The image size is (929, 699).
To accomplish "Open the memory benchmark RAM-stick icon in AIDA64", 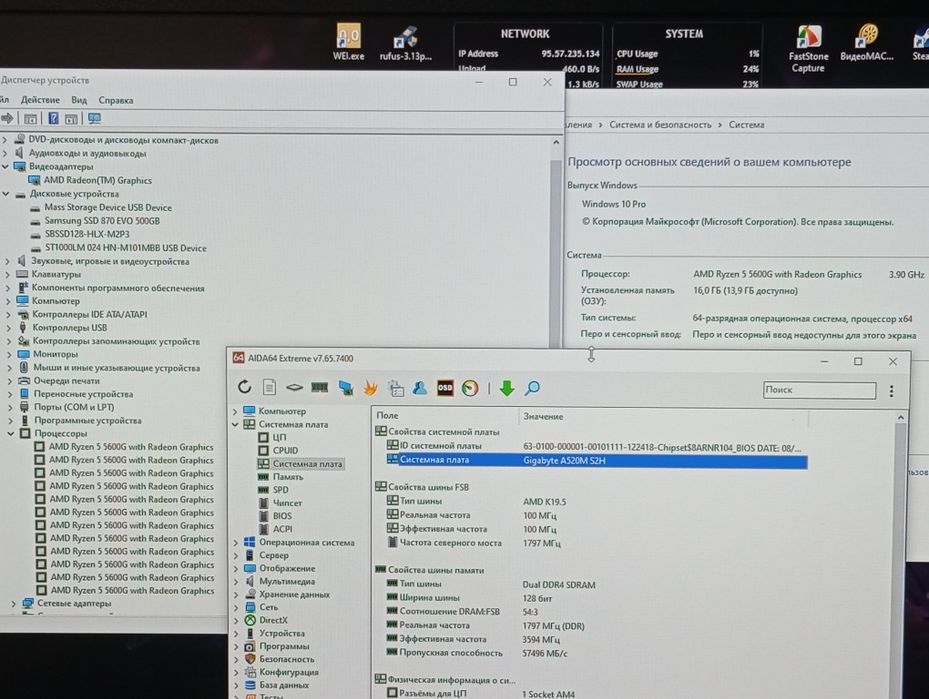I will click(319, 387).
